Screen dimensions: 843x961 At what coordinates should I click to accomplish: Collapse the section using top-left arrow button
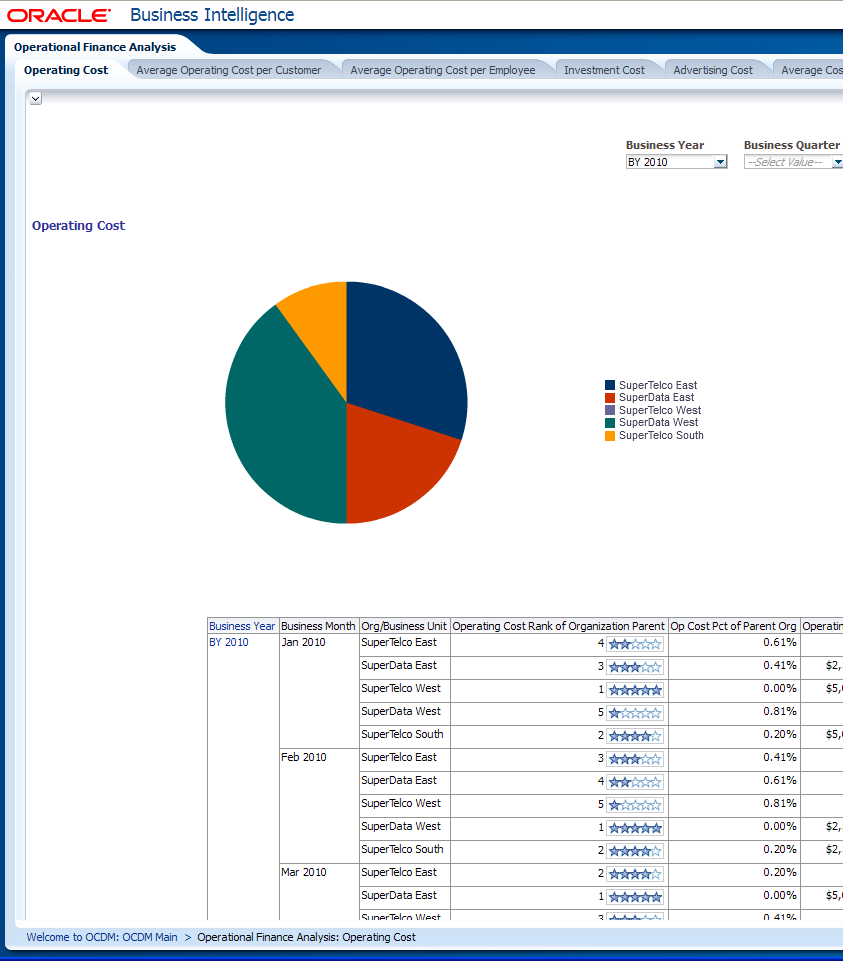[x=35, y=98]
